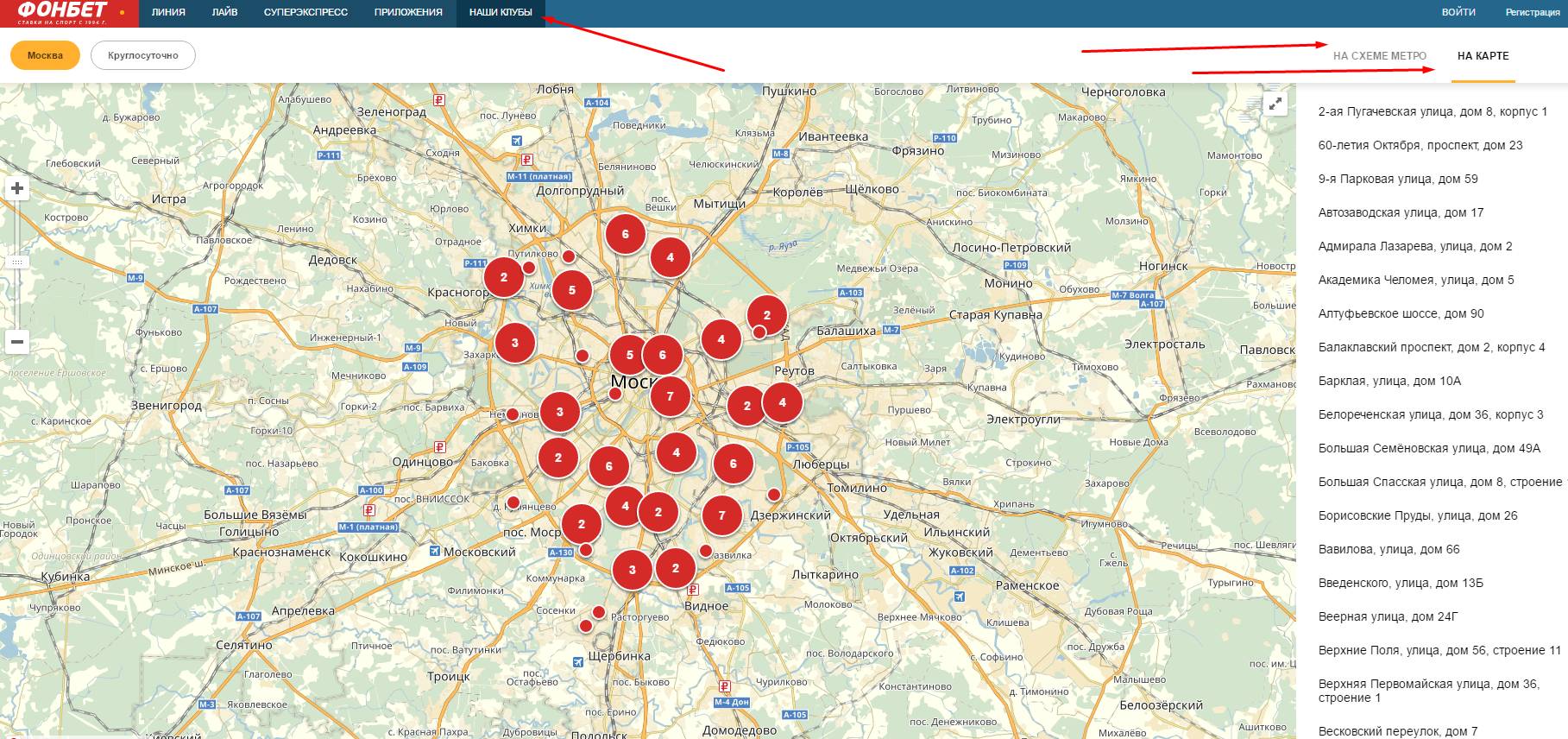The width and height of the screenshot is (1568, 739).
Task: Open cluster marker 6 near Люберцы
Action: click(734, 464)
